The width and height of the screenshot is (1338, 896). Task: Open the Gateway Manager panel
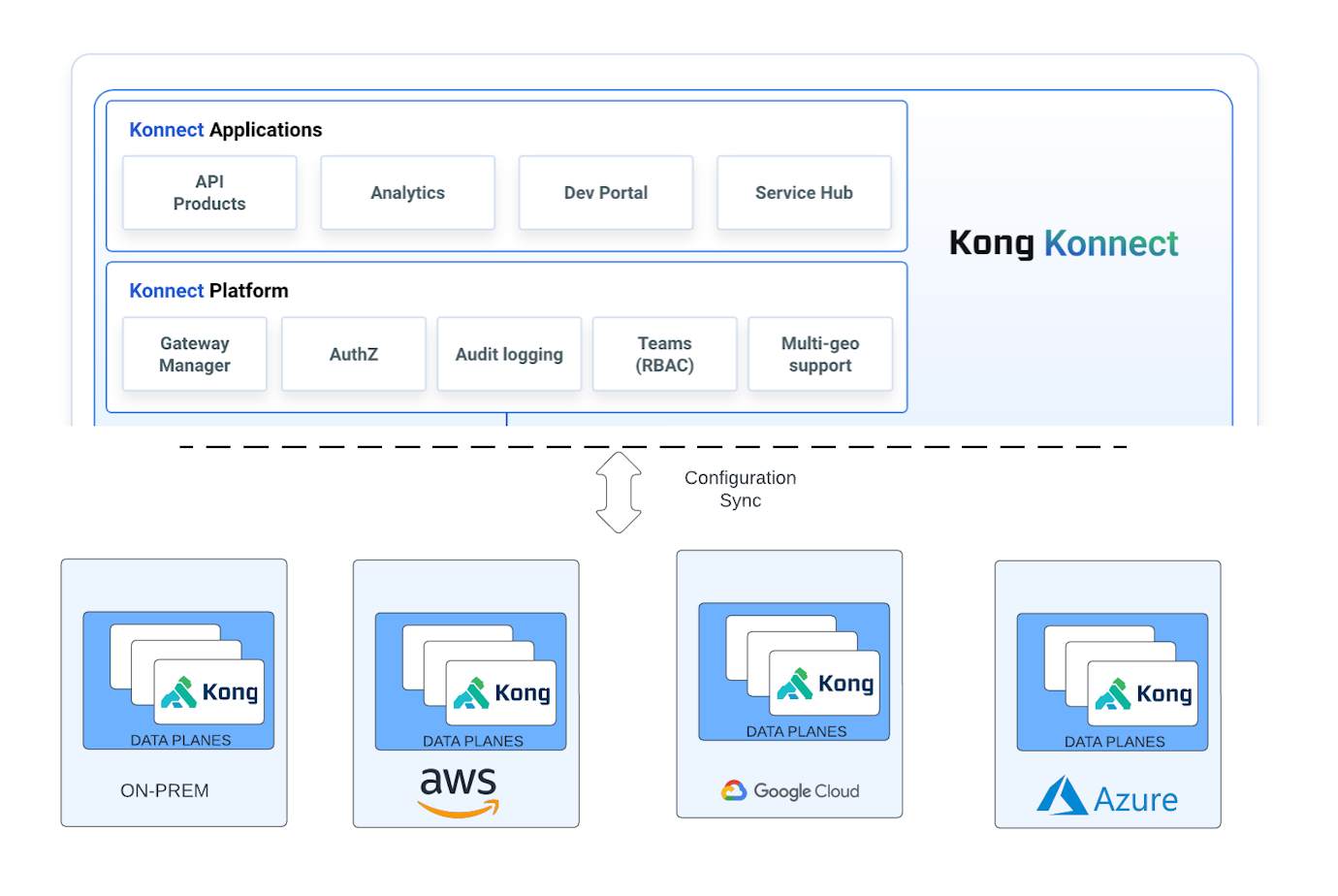click(194, 354)
